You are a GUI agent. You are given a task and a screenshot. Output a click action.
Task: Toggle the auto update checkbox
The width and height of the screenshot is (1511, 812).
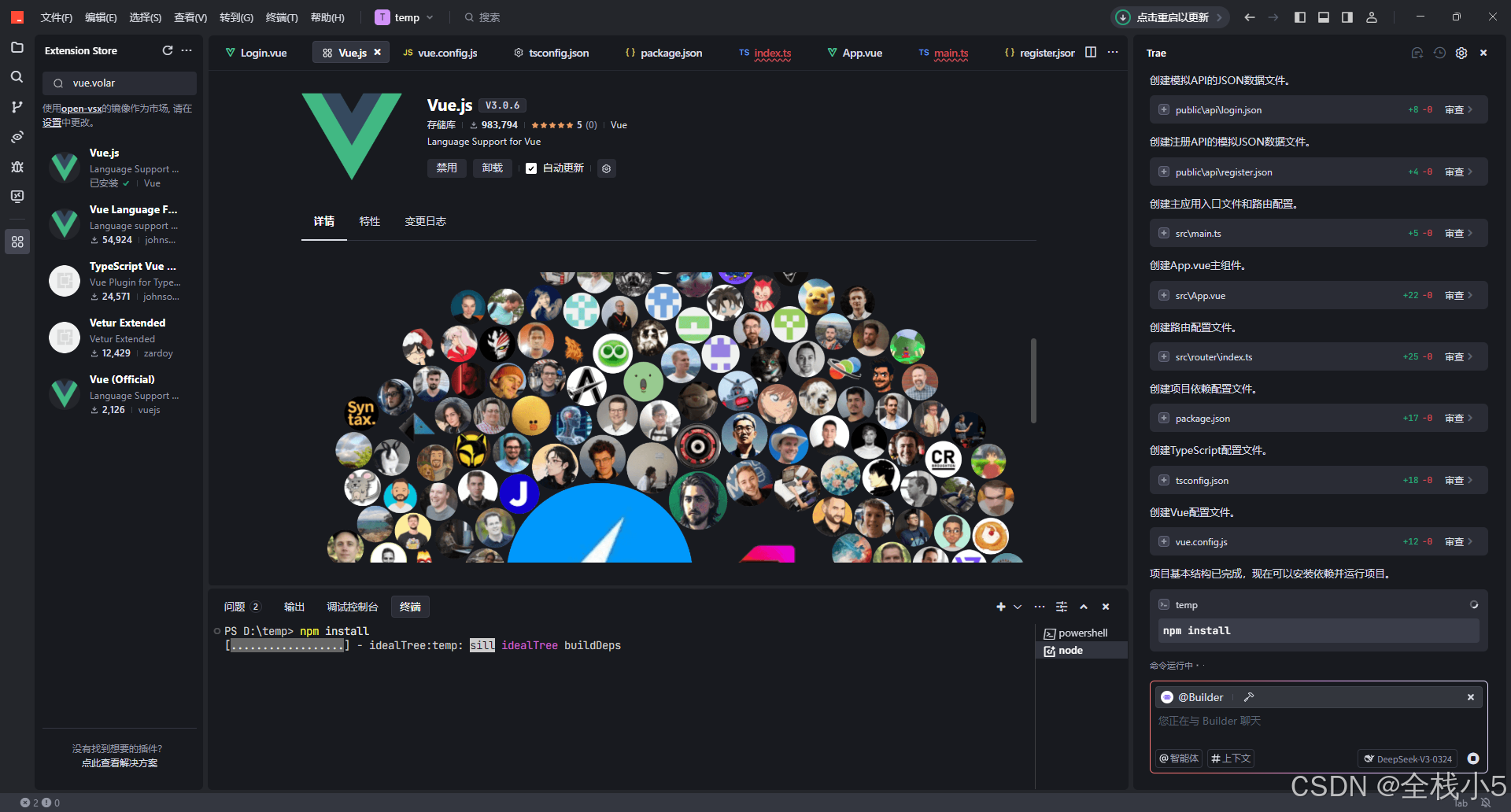(x=531, y=168)
